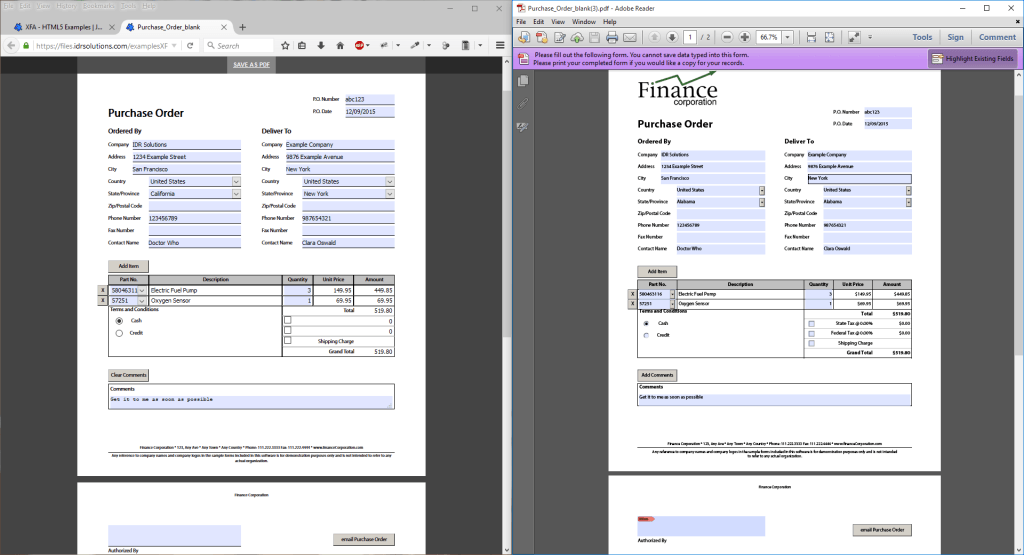
Task: Open Deliver To Country dropdown in the PDF
Action: 909,190
